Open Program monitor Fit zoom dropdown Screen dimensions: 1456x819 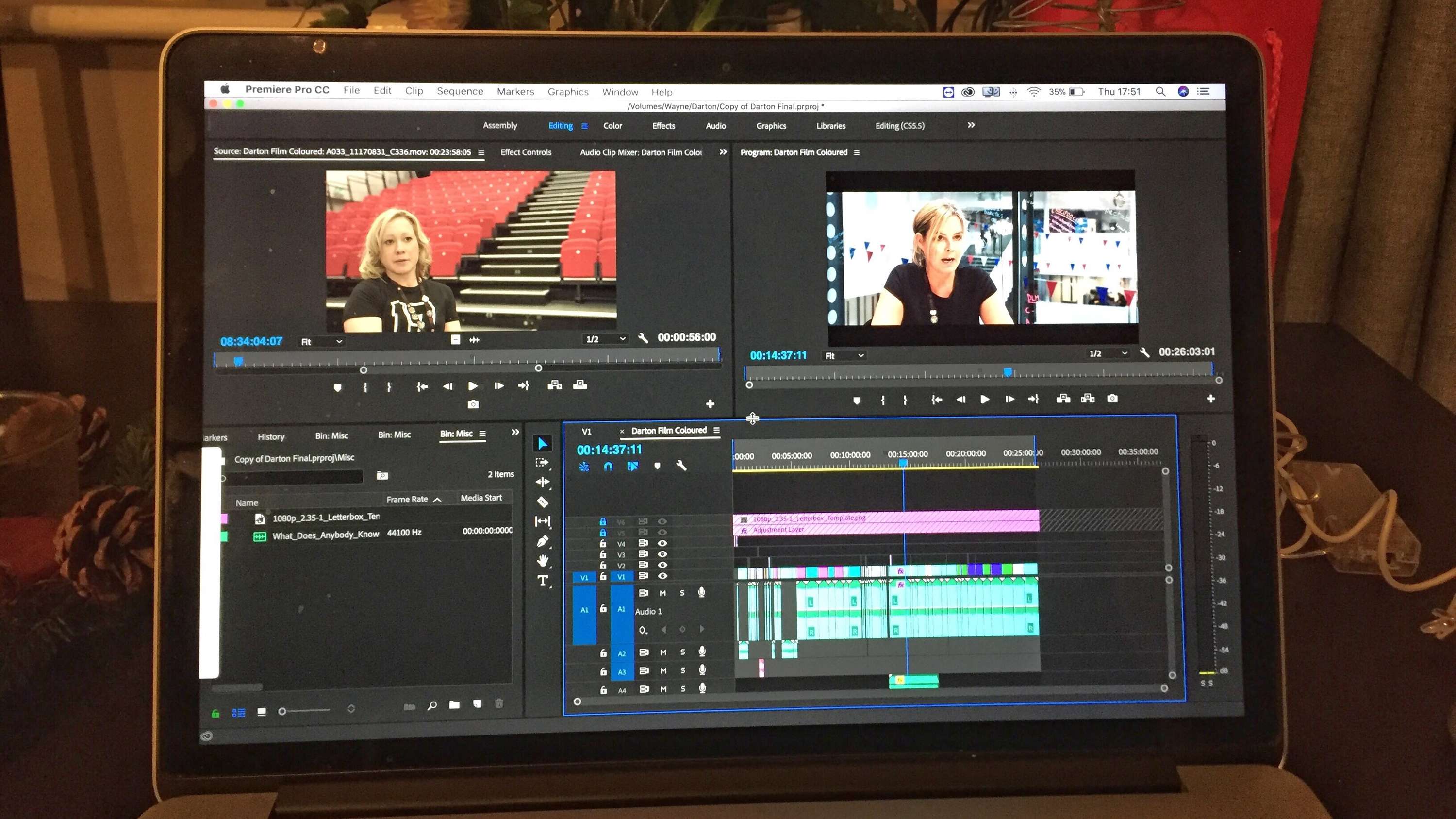[844, 355]
